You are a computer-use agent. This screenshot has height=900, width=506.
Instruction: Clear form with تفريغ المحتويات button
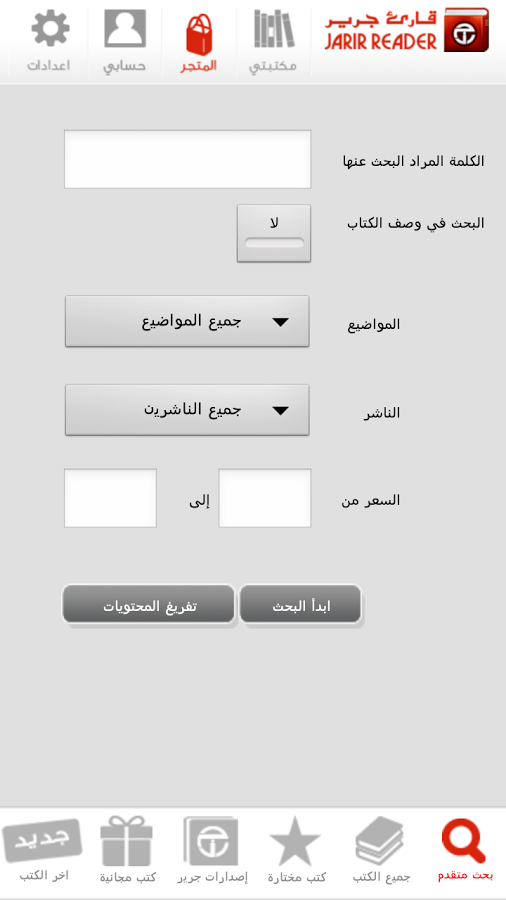(x=149, y=604)
